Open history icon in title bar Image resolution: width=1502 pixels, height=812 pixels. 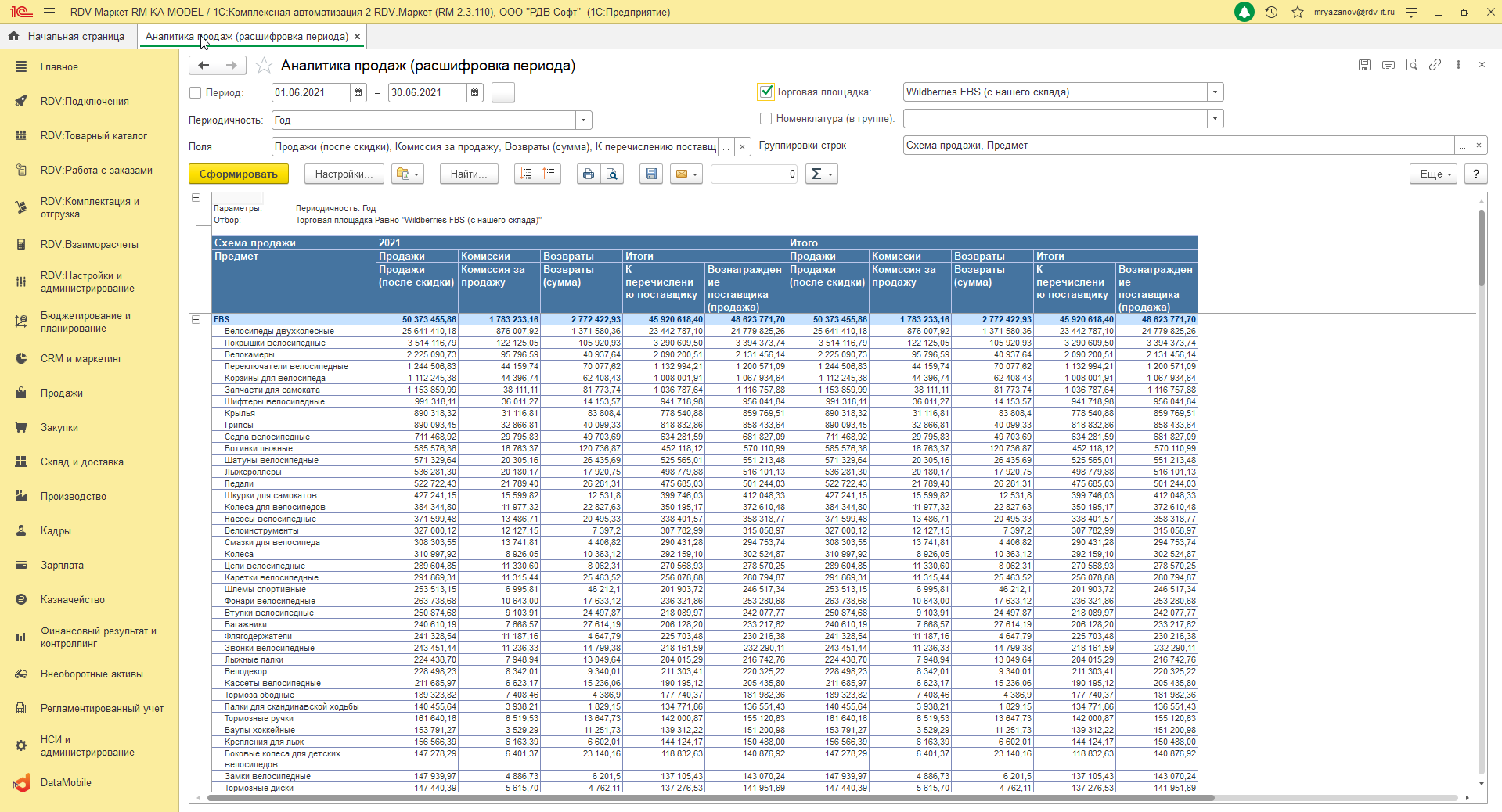pos(1271,13)
